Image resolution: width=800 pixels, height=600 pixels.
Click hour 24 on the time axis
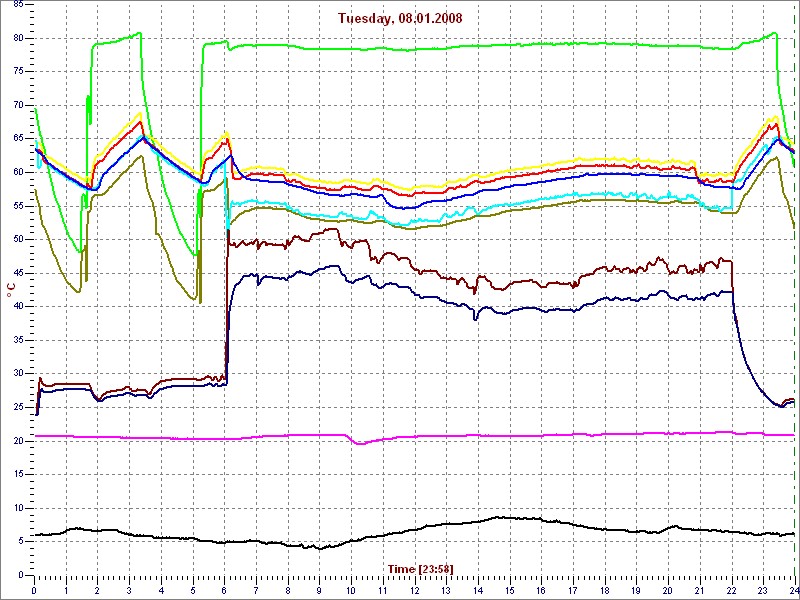793,592
